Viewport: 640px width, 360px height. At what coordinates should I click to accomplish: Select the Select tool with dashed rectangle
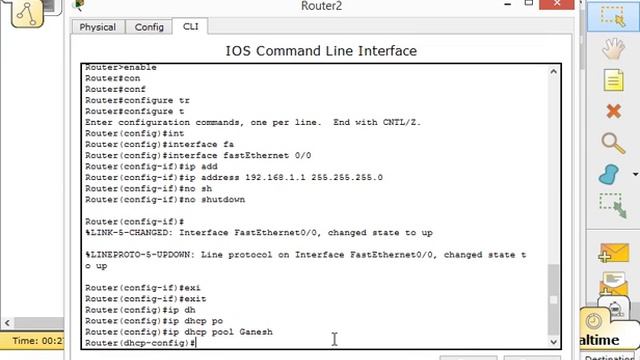coord(613,16)
